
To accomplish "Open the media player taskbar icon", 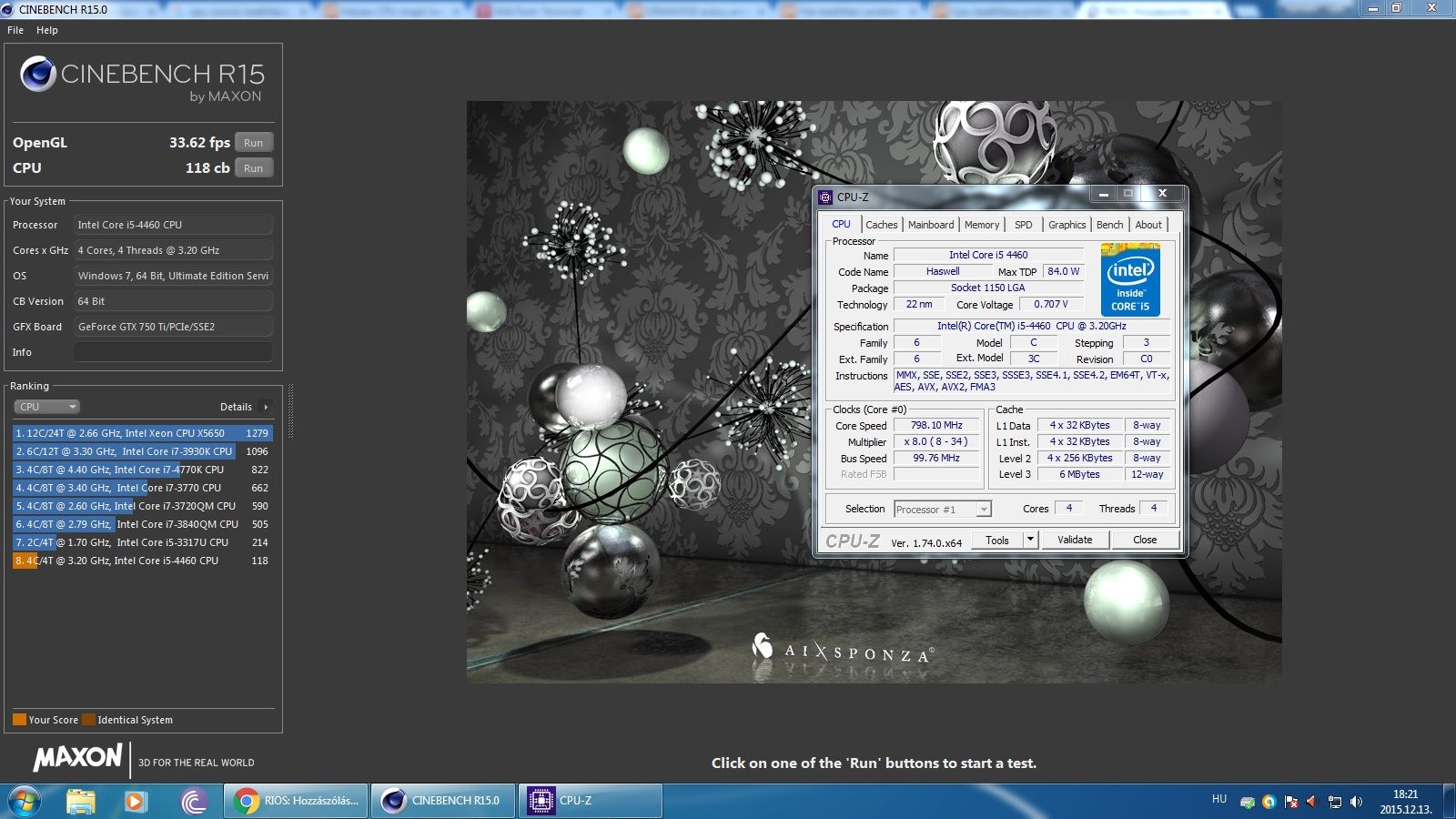I will (136, 801).
